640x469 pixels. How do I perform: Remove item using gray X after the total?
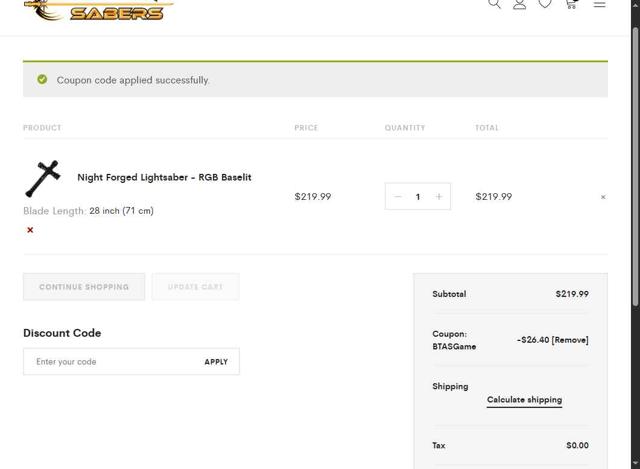click(x=603, y=197)
